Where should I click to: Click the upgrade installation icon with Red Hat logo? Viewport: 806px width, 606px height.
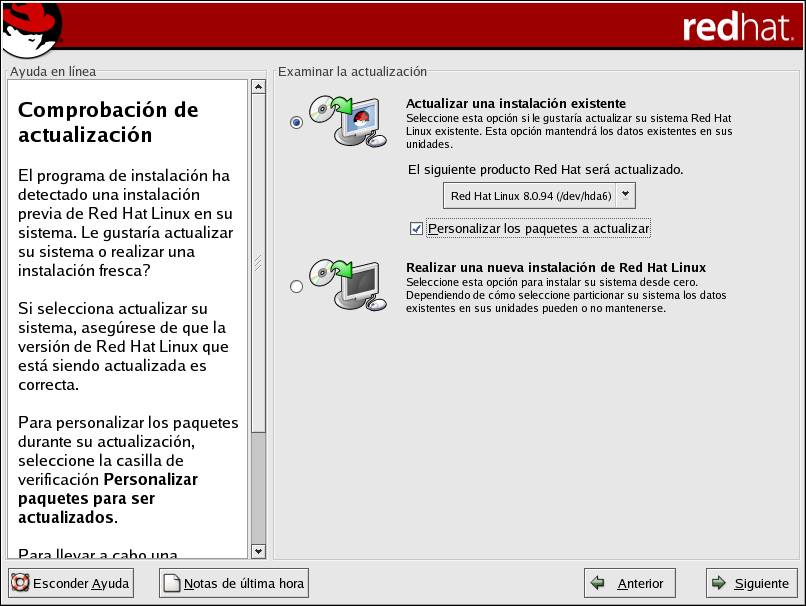(x=348, y=122)
